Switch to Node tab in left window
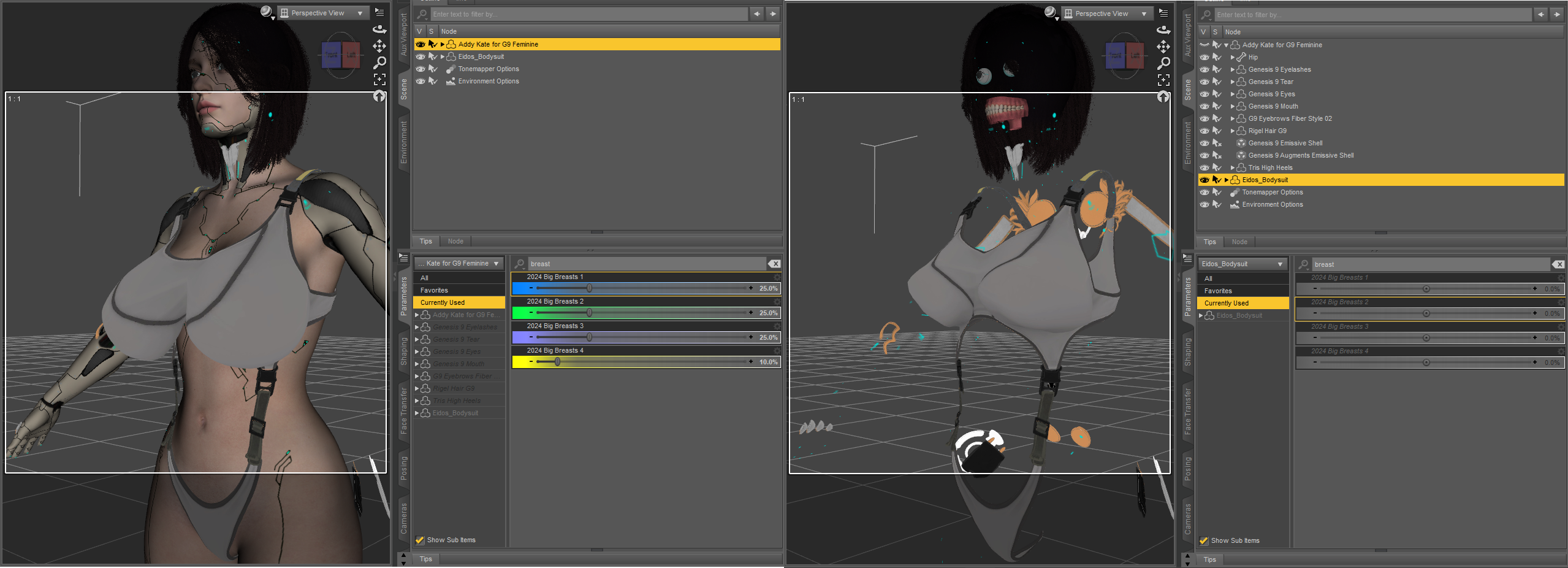Image resolution: width=1568 pixels, height=568 pixels. pos(455,241)
